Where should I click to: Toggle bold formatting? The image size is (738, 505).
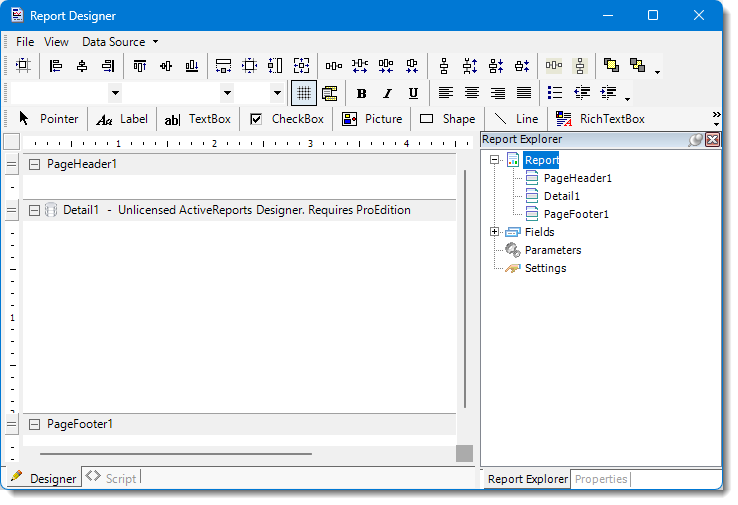[361, 93]
